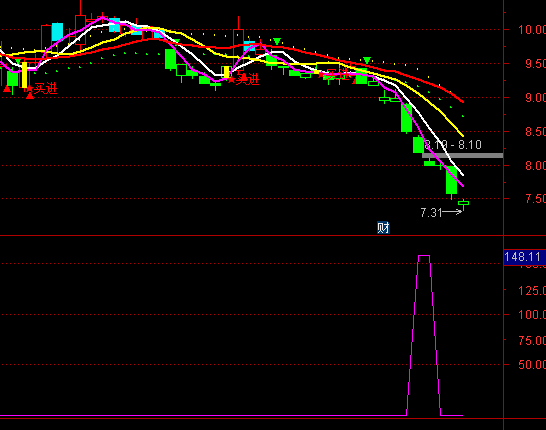546x430 pixels.
Task: Click the green down-triangle sell marker below 10.00 line
Action: [277, 41]
